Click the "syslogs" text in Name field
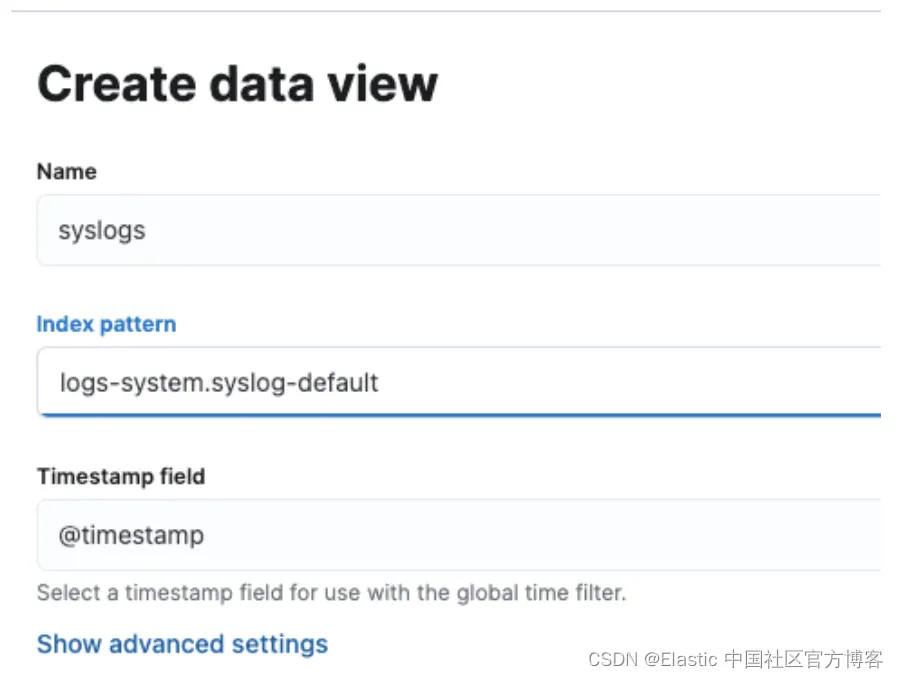The image size is (898, 678). pyautogui.click(x=102, y=231)
